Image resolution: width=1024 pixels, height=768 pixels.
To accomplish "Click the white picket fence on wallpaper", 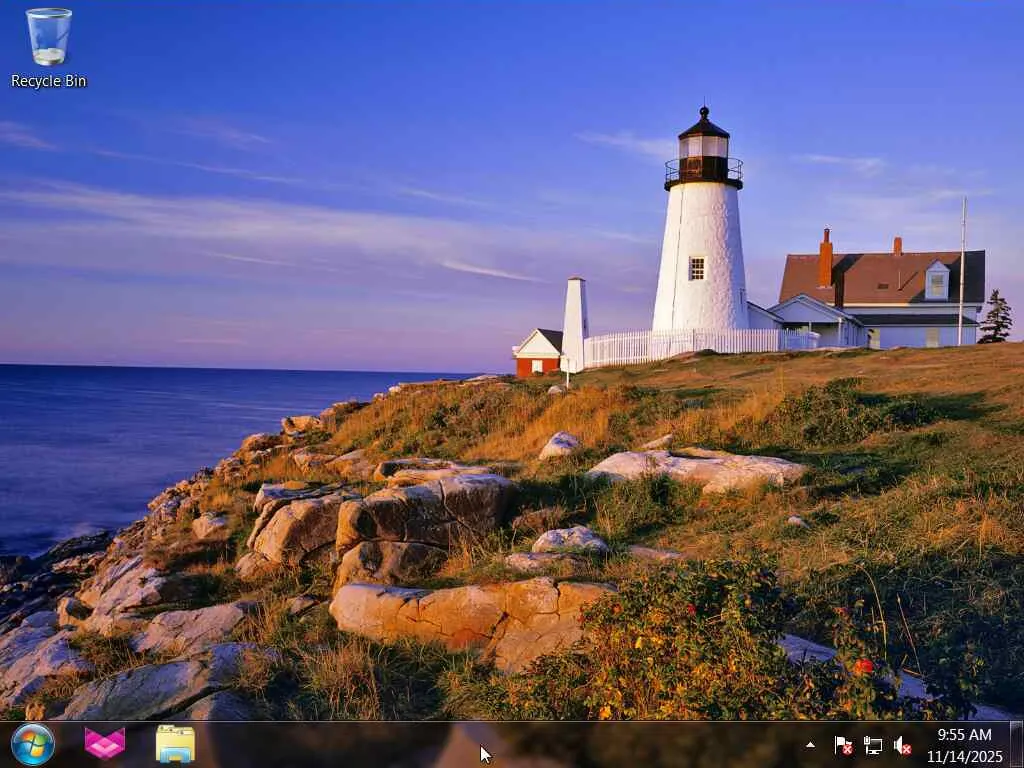I will (x=699, y=345).
